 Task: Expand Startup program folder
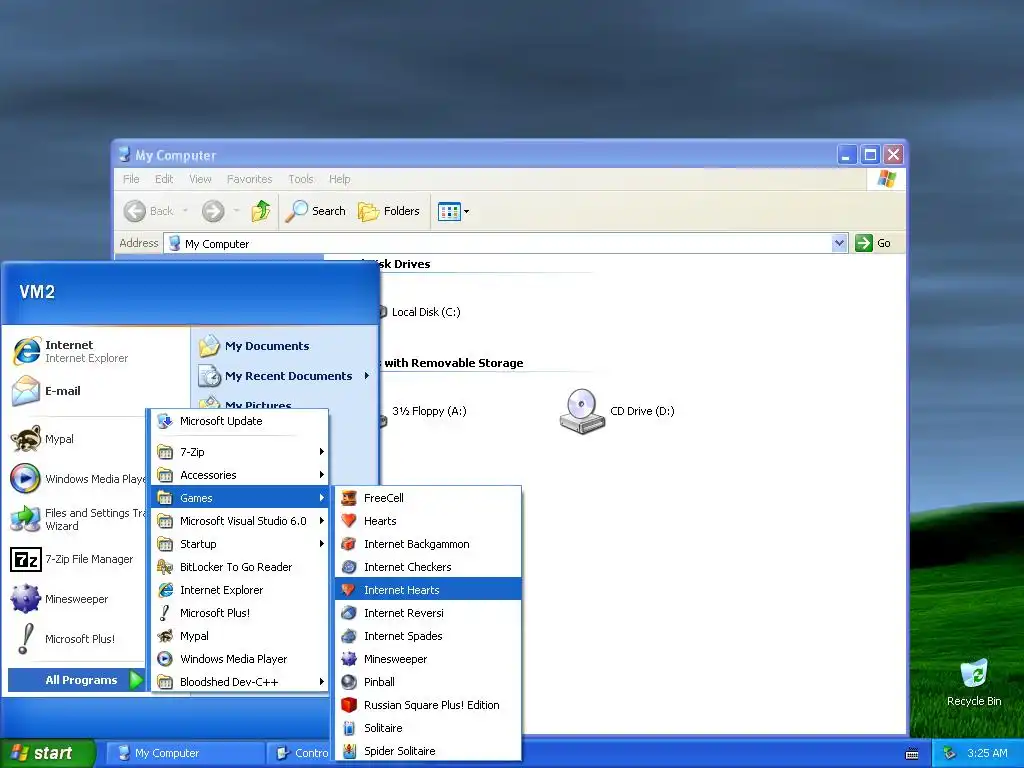(x=240, y=544)
